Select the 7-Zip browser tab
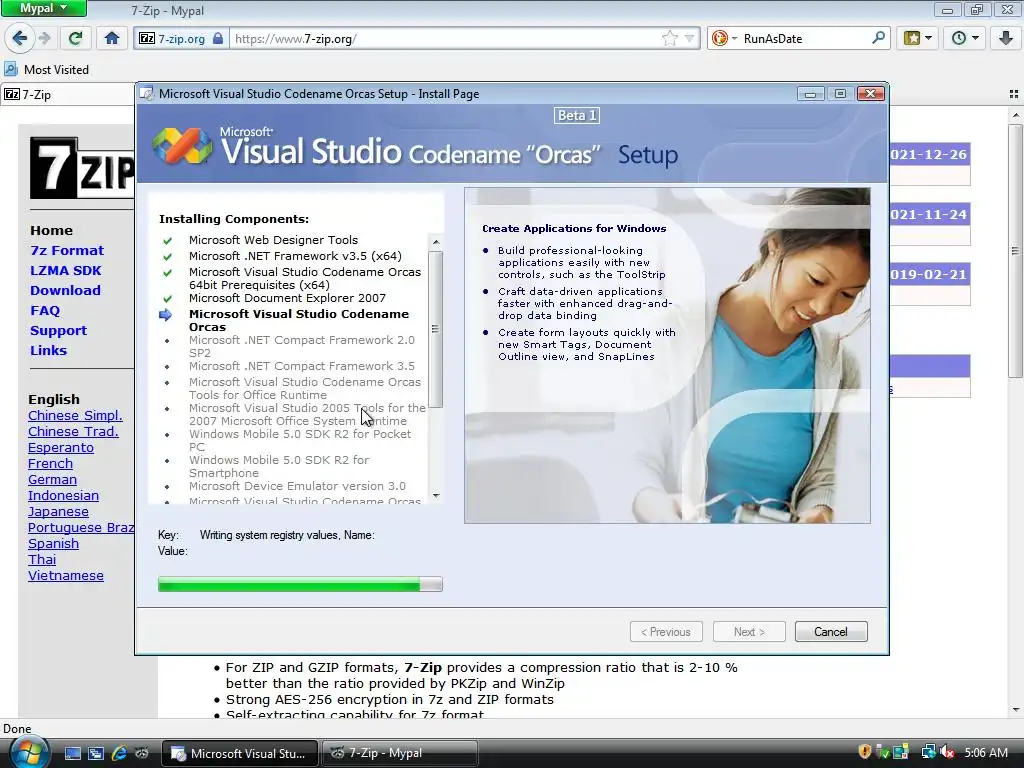Image resolution: width=1024 pixels, height=768 pixels. pyautogui.click(x=68, y=95)
